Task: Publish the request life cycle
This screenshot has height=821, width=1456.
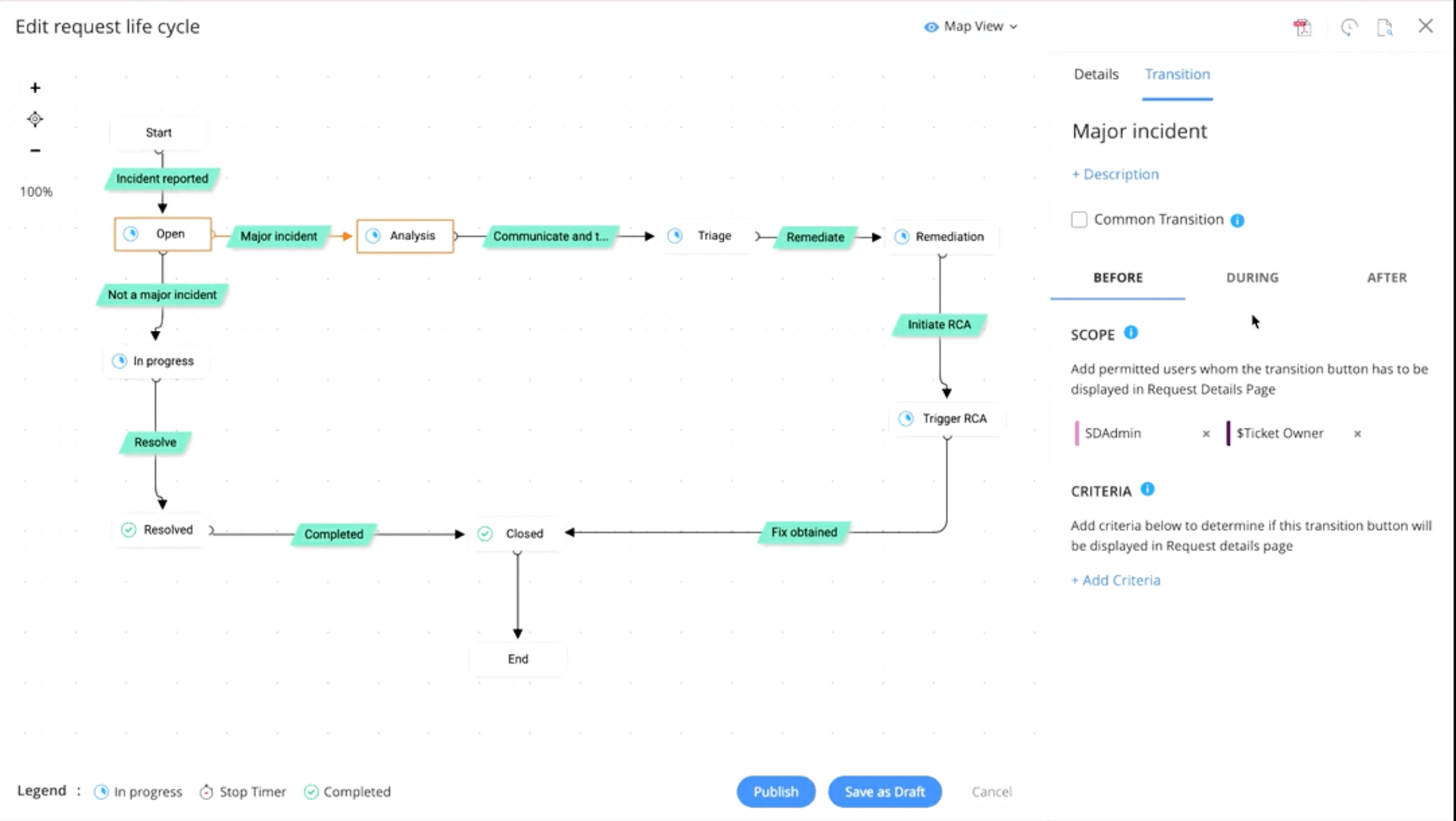Action: pyautogui.click(x=775, y=791)
